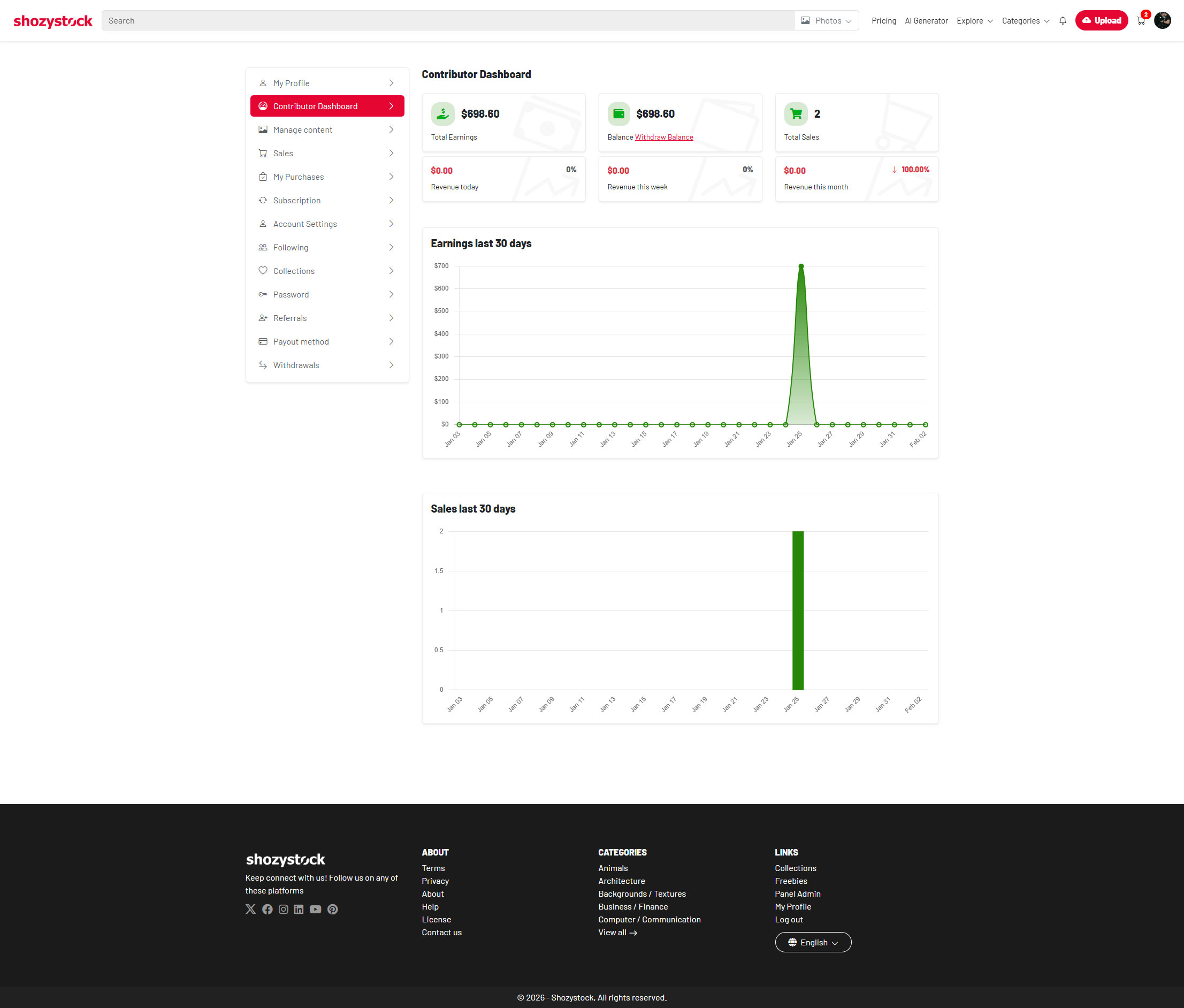The width and height of the screenshot is (1184, 1008).
Task: Click the notifications bell icon
Action: point(1063,20)
